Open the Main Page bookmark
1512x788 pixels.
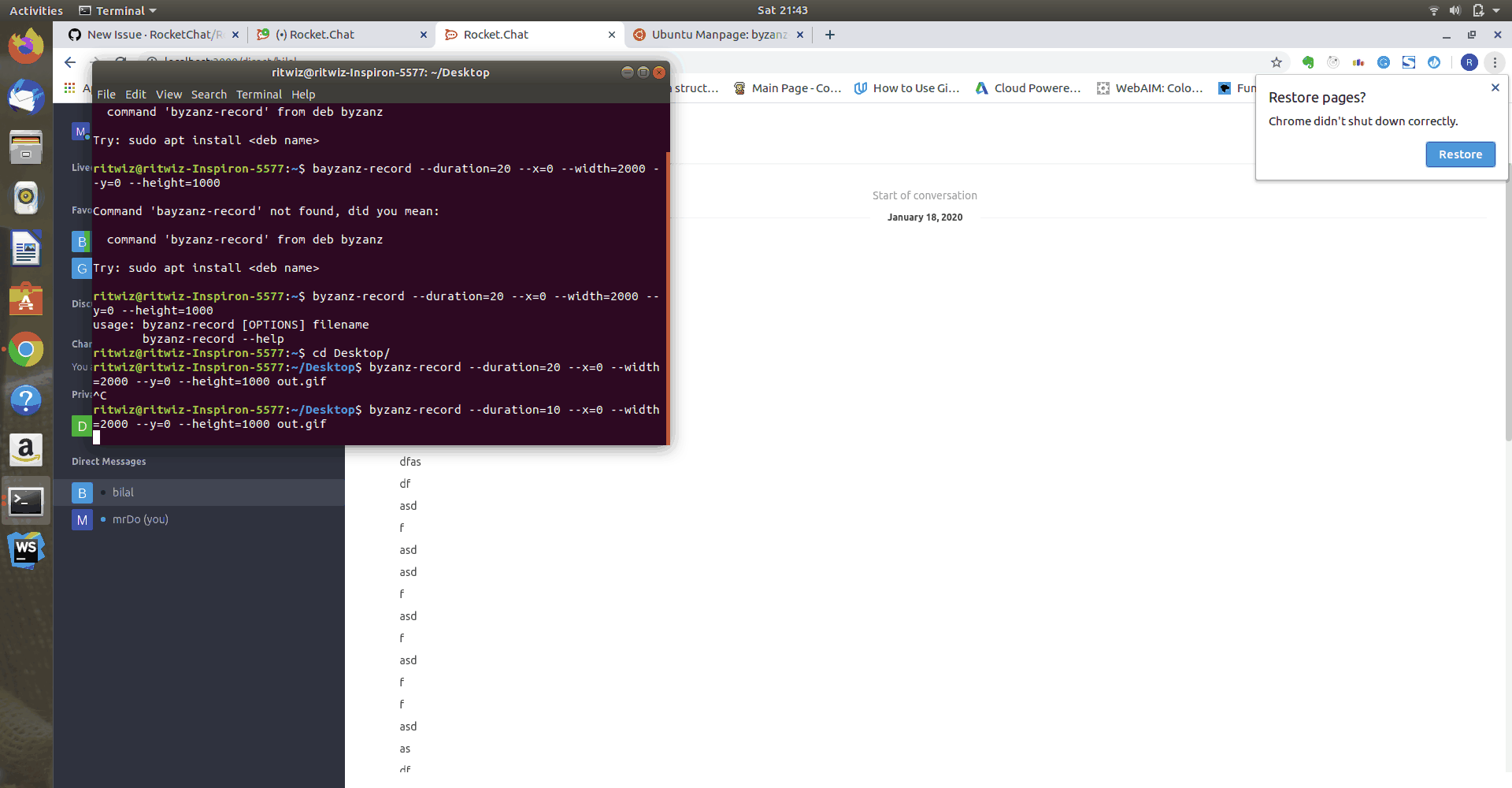[x=787, y=88]
